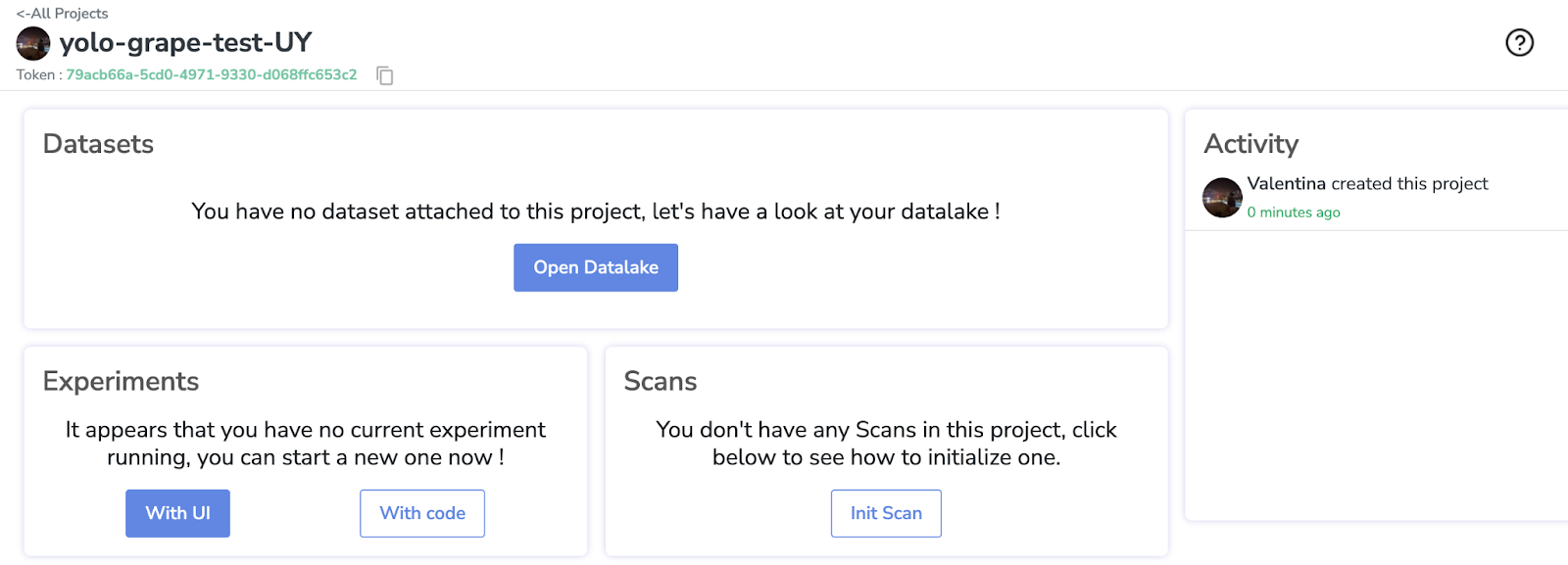The height and width of the screenshot is (565, 1568).
Task: Go back to All Projects
Action: coord(62,14)
